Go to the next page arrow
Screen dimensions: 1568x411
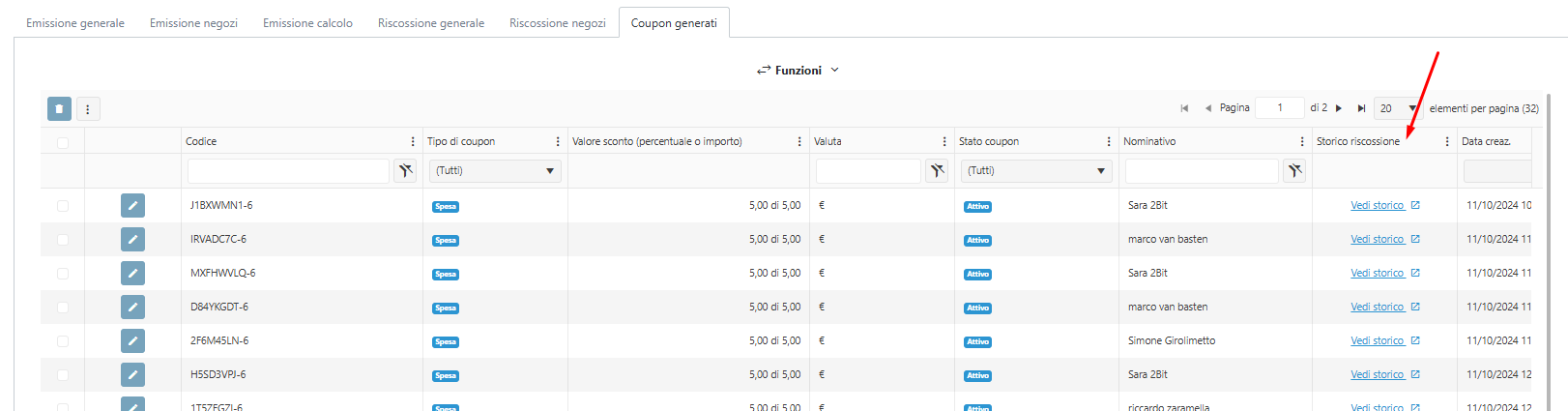pos(1339,108)
